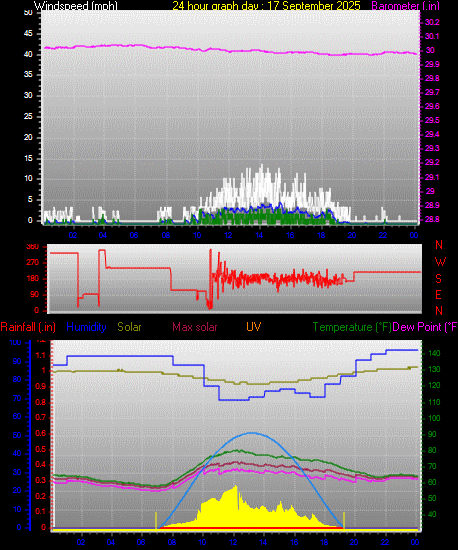Viewport: 458px width, 550px height.
Task: Select the Humidity legend label
Action: point(86,327)
